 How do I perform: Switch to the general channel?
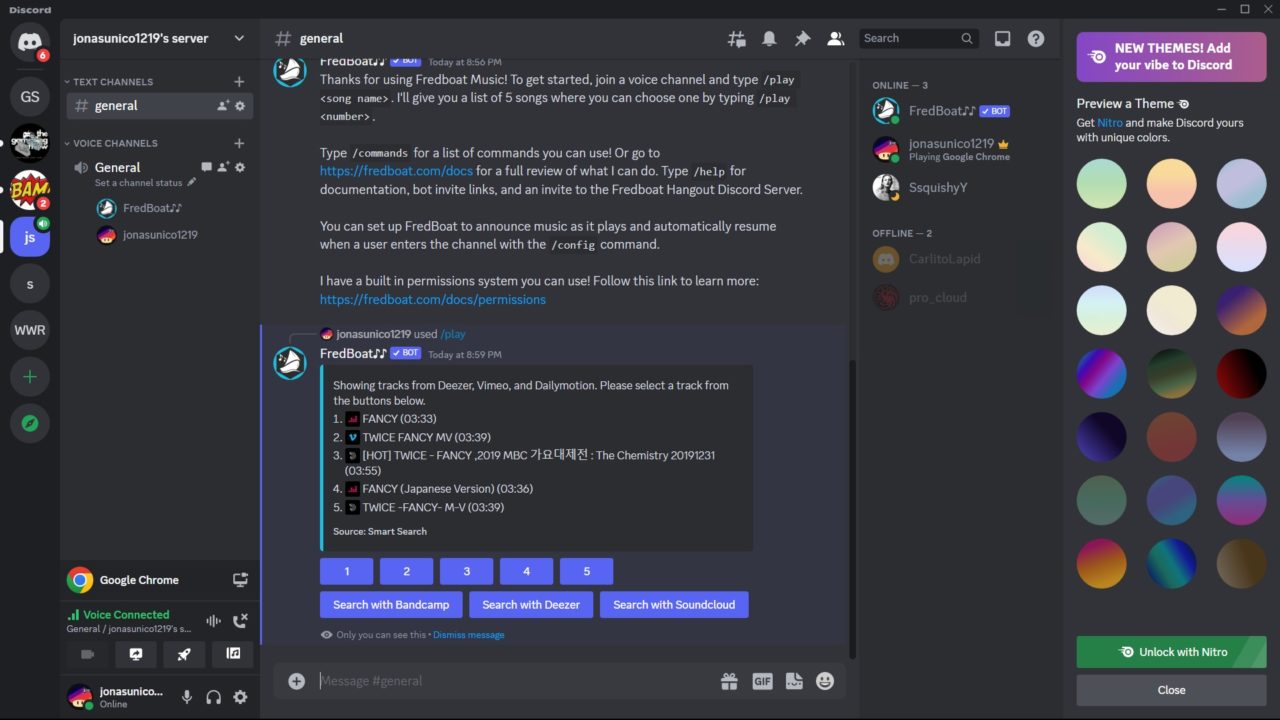point(117,105)
